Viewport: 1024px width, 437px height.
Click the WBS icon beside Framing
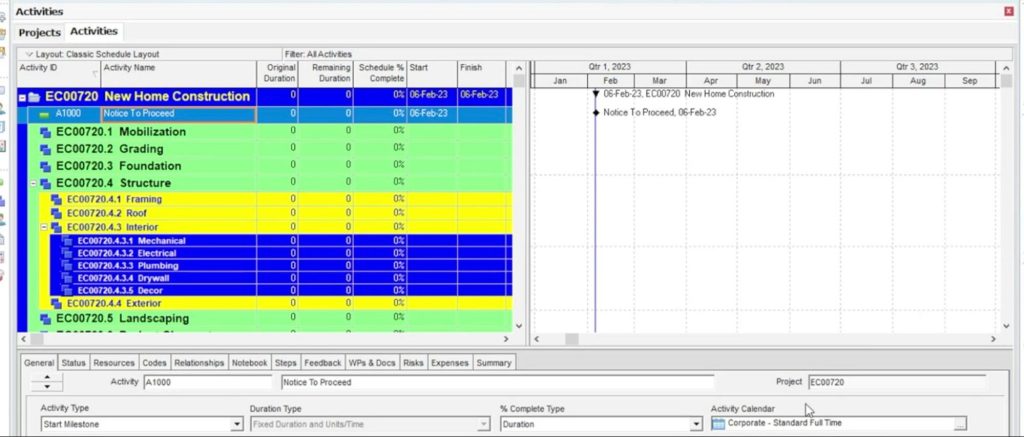[x=56, y=199]
